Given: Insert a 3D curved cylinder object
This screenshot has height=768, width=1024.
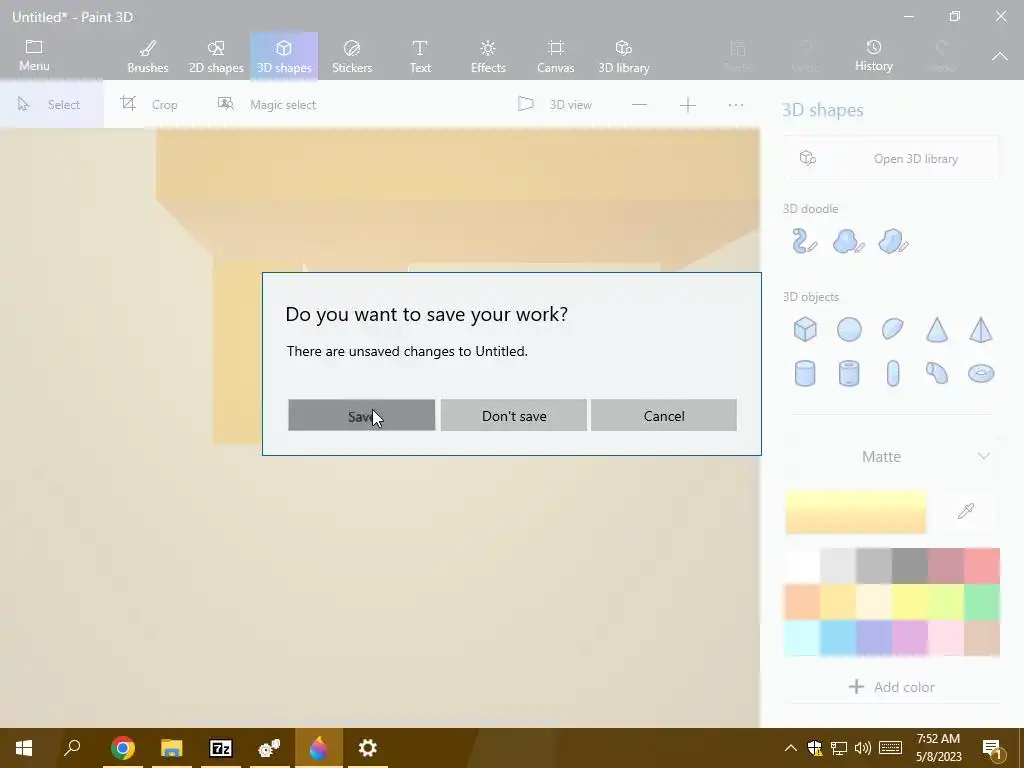Looking at the screenshot, I should click(x=936, y=373).
